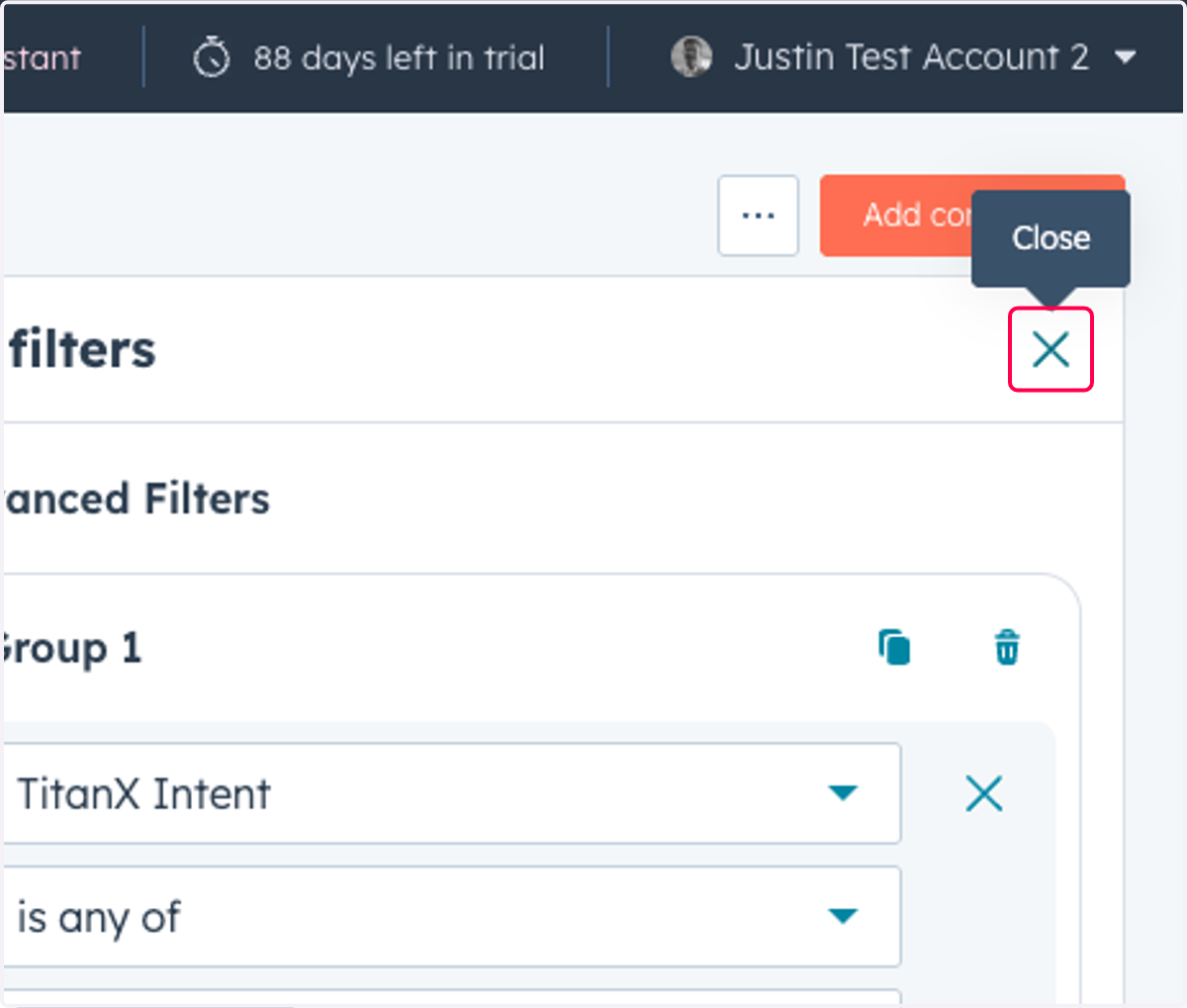The height and width of the screenshot is (1008, 1187).
Task: Click the trial timer clock icon
Action: tap(212, 57)
